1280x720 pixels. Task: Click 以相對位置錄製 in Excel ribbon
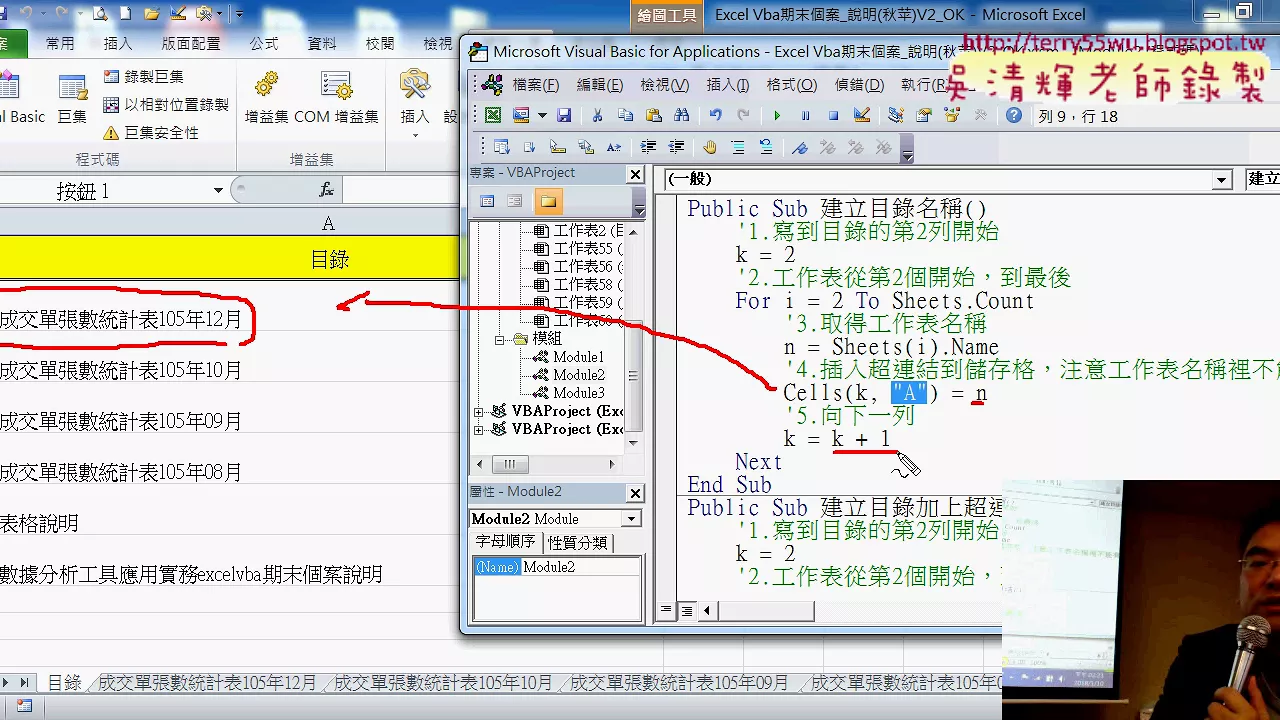pyautogui.click(x=166, y=104)
